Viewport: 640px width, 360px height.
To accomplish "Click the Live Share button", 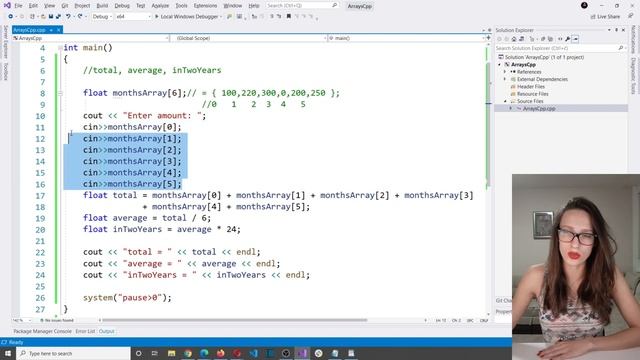I will 605,17.
